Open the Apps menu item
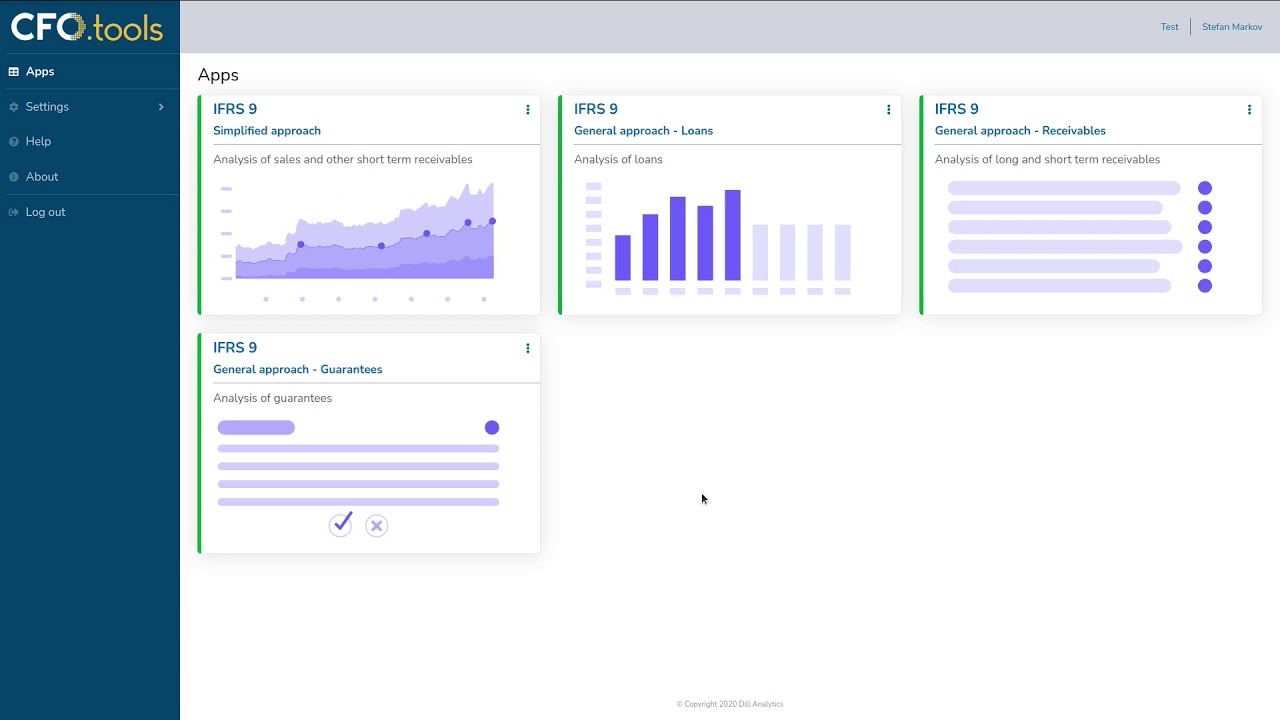The image size is (1280, 720). (90, 72)
